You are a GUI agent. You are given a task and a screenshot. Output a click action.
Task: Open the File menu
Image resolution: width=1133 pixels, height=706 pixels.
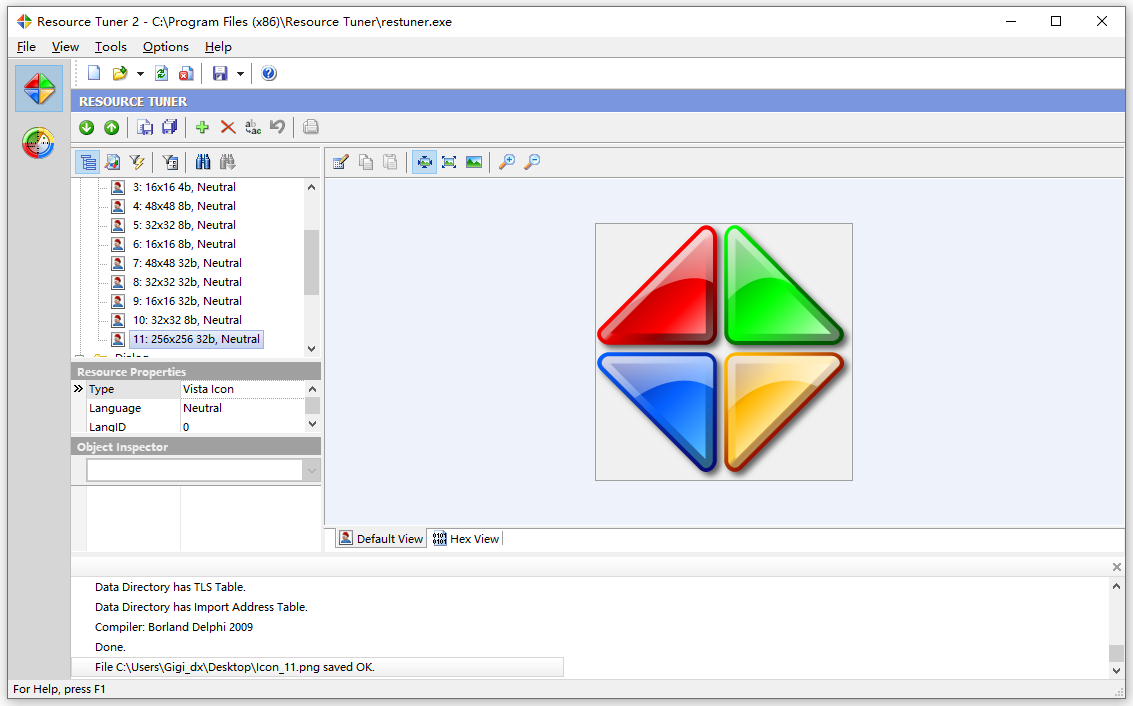coord(26,46)
